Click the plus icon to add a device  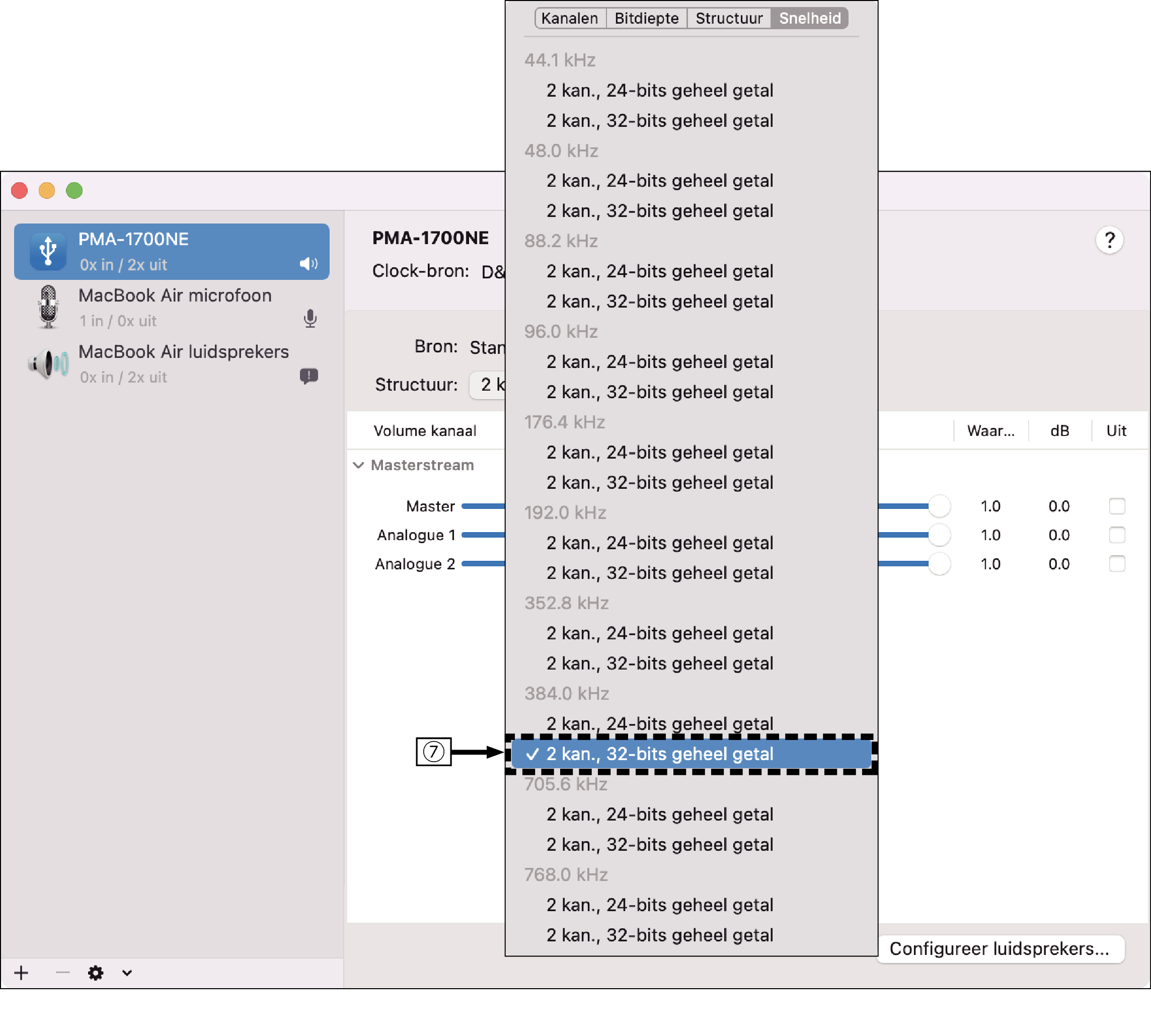pyautogui.click(x=21, y=973)
